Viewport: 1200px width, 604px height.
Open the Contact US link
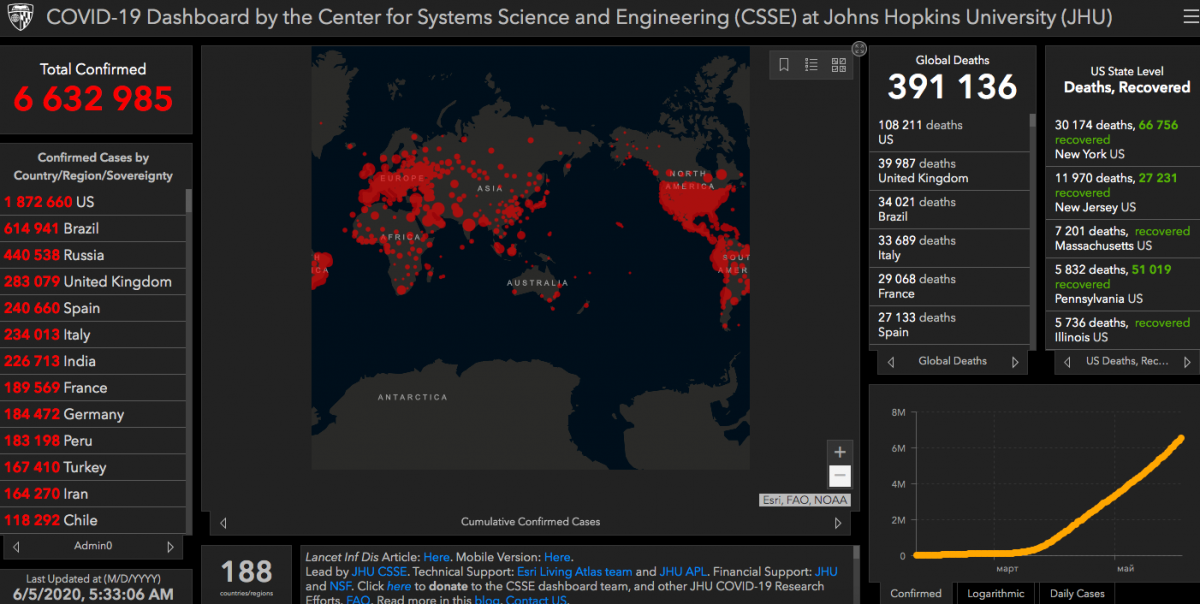pyautogui.click(x=535, y=600)
